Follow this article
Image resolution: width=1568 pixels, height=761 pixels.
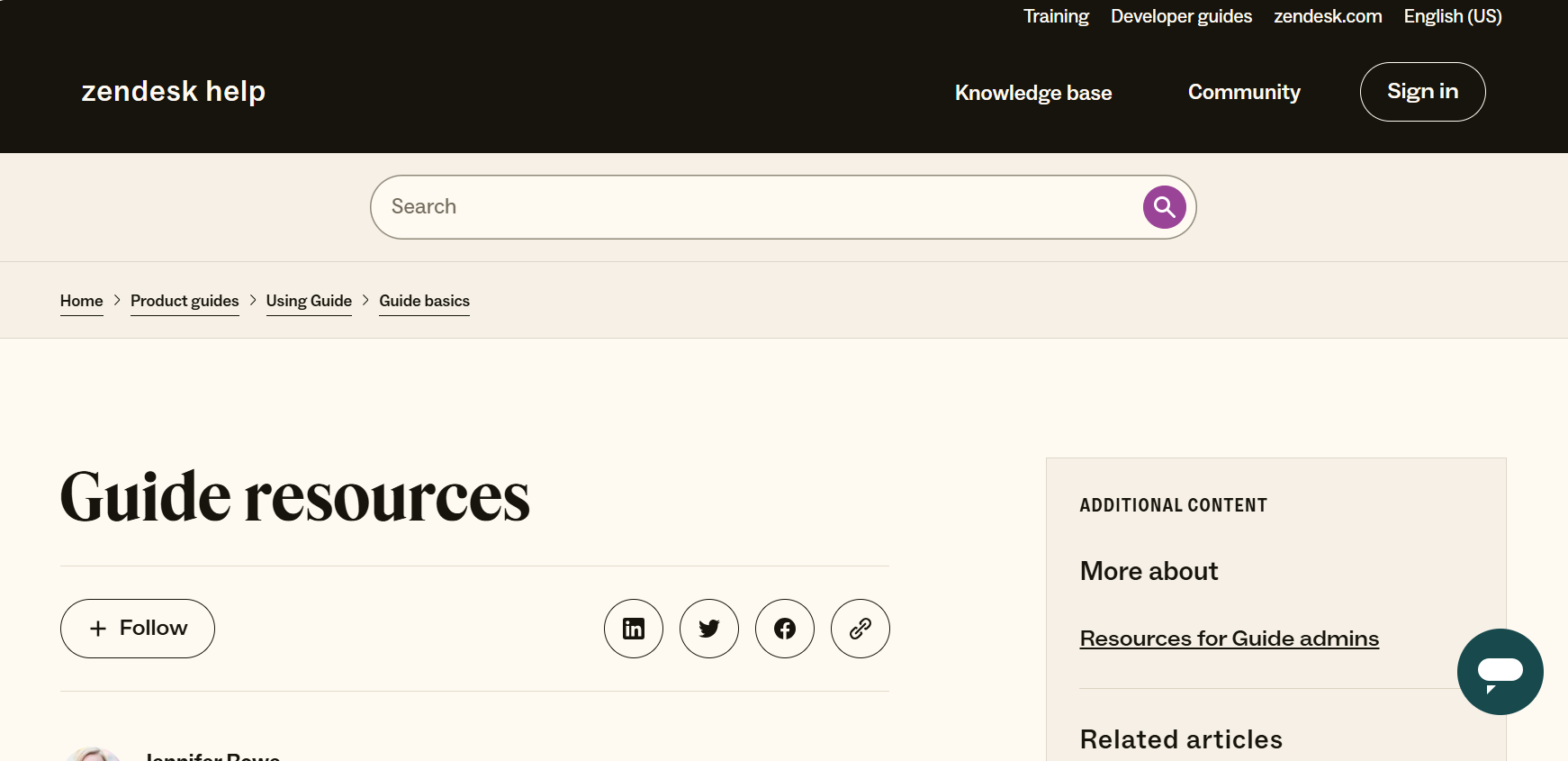pos(138,629)
